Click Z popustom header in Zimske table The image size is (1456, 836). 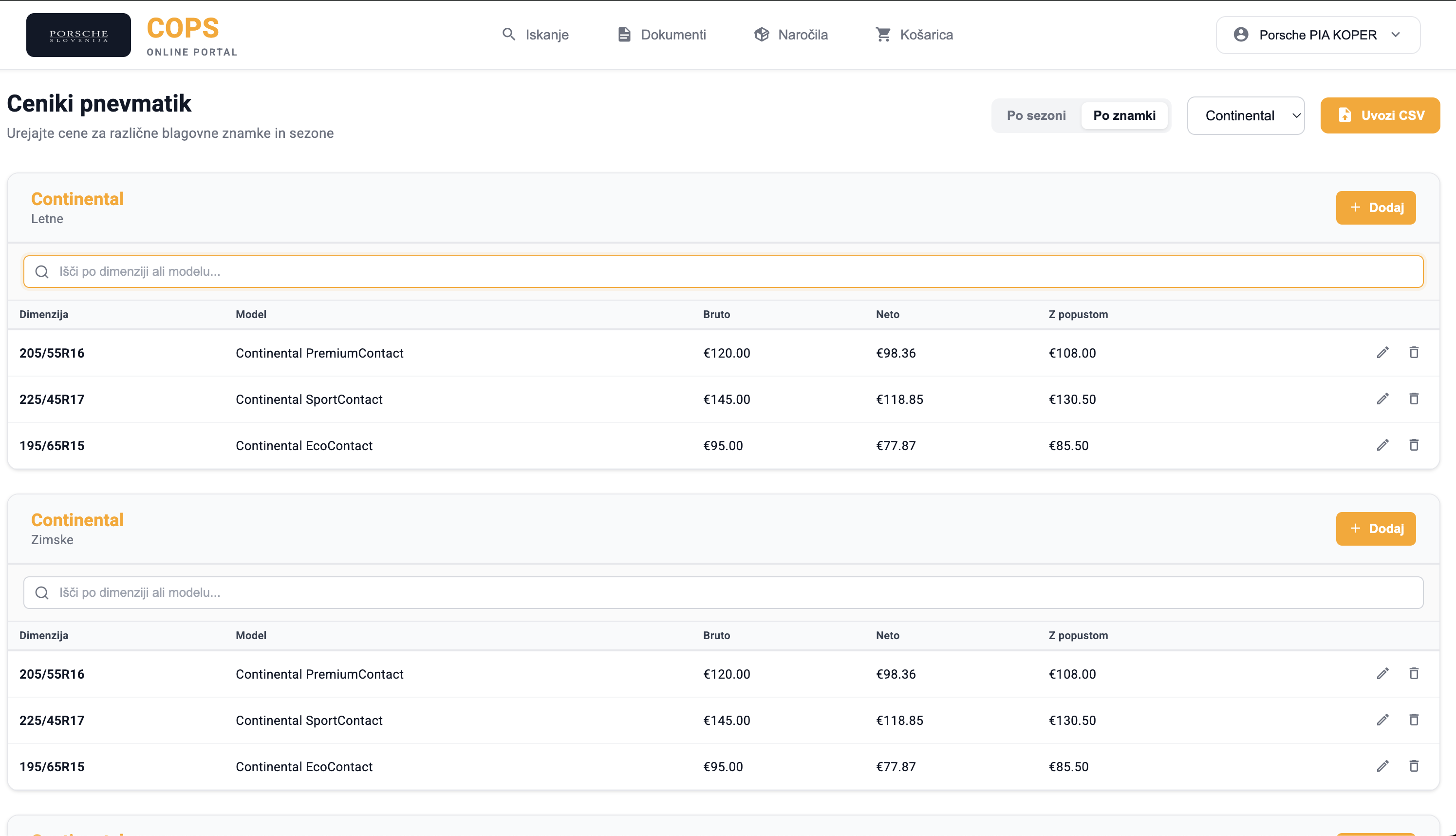pos(1078,636)
